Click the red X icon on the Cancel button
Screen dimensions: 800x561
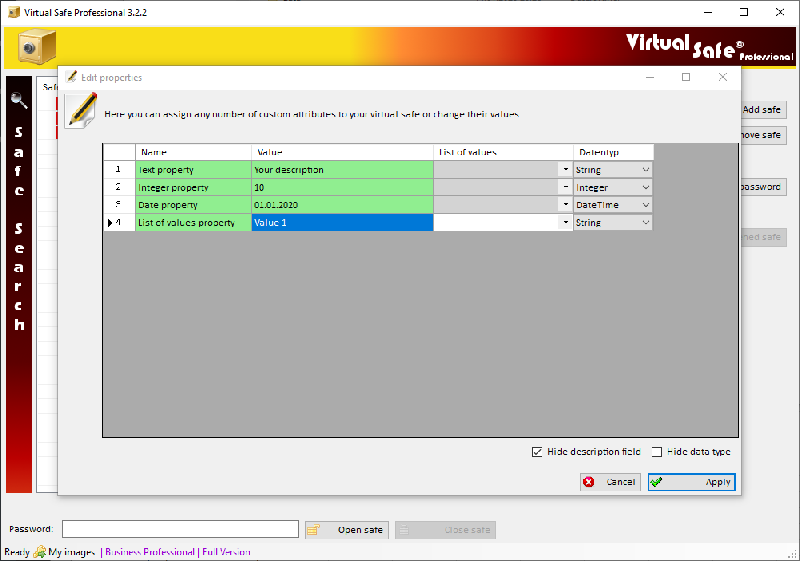[x=589, y=482]
